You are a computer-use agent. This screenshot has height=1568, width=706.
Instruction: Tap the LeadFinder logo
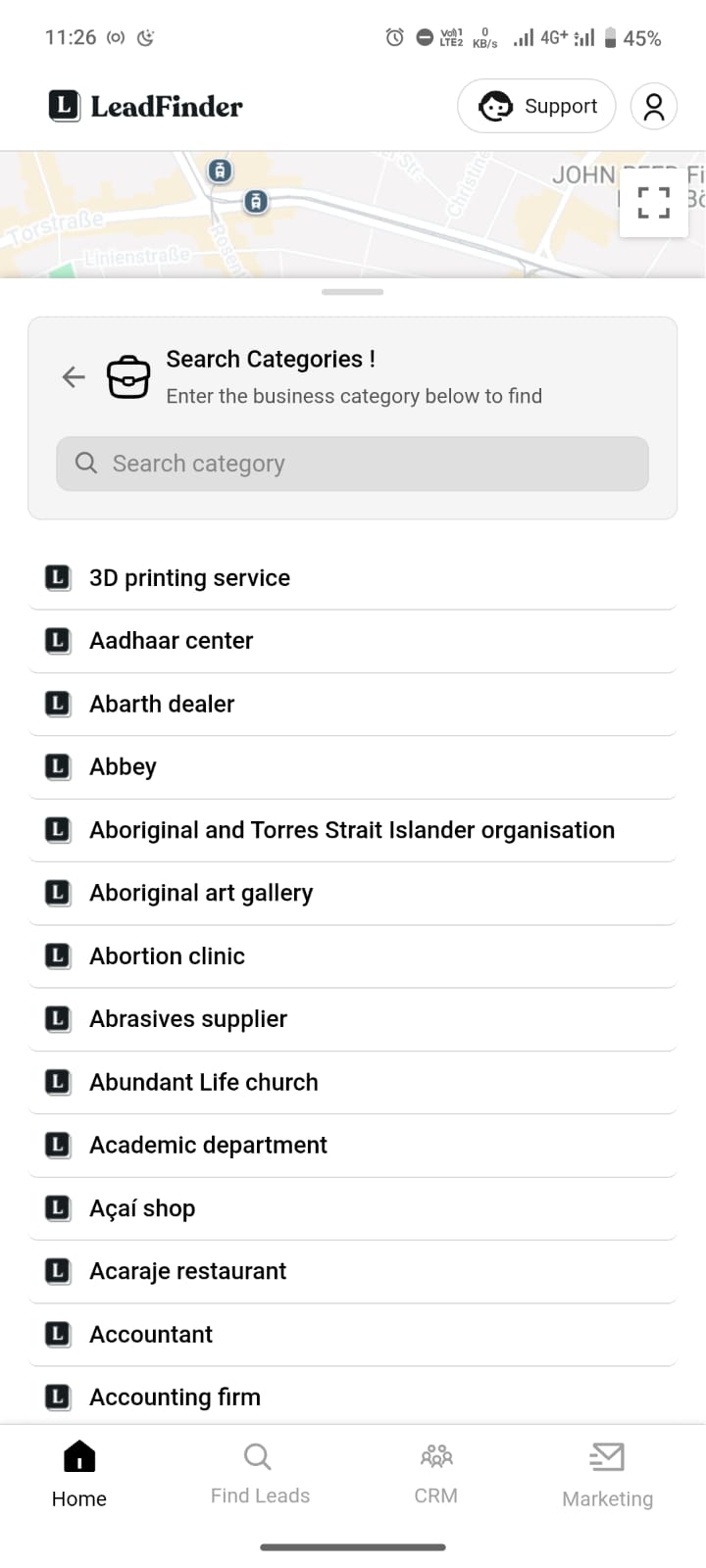click(145, 106)
